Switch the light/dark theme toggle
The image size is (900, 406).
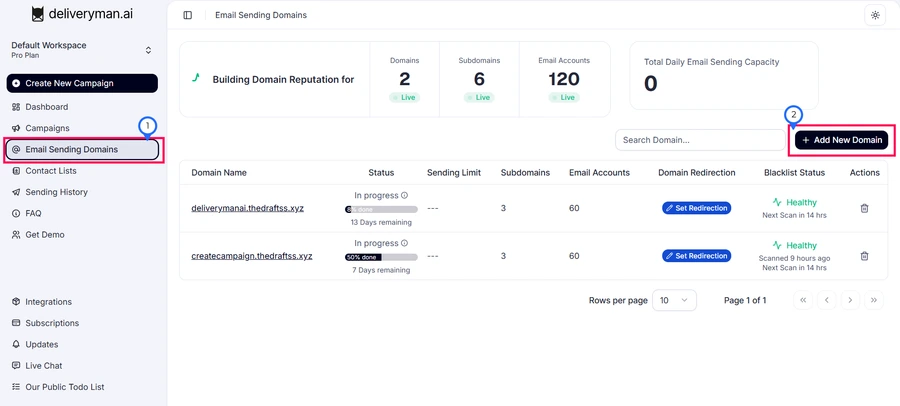(875, 15)
